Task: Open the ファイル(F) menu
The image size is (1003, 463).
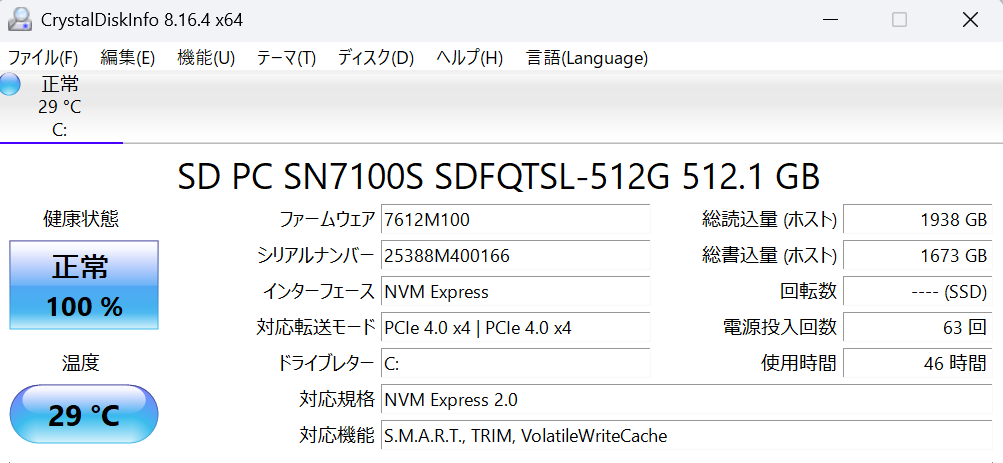Action: (x=43, y=58)
